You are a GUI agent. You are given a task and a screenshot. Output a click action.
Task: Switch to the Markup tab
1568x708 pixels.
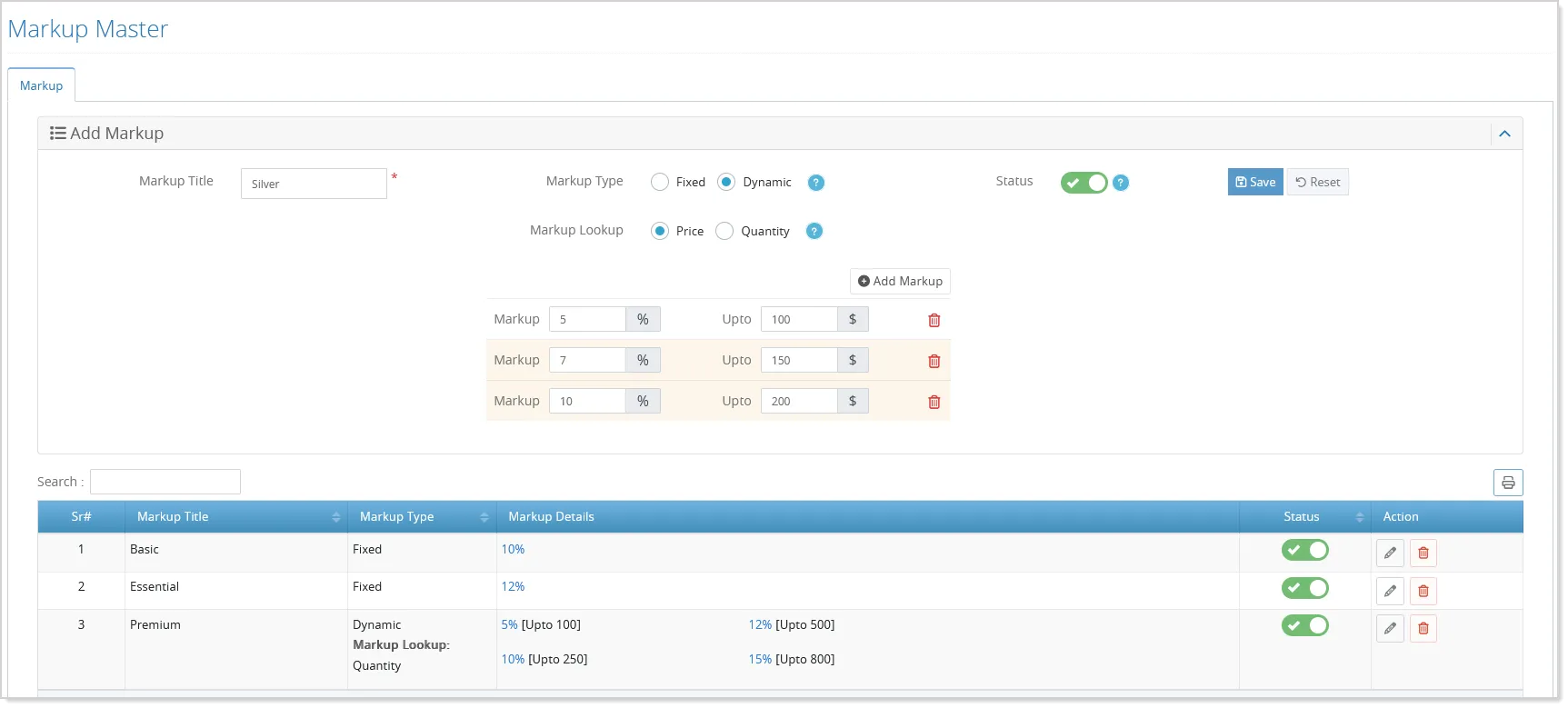42,85
